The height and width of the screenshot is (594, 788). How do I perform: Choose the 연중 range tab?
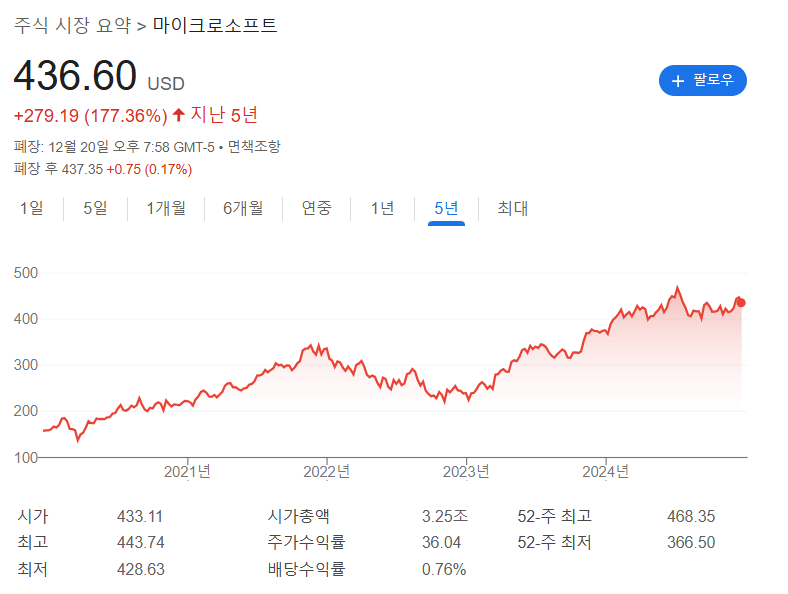[316, 208]
